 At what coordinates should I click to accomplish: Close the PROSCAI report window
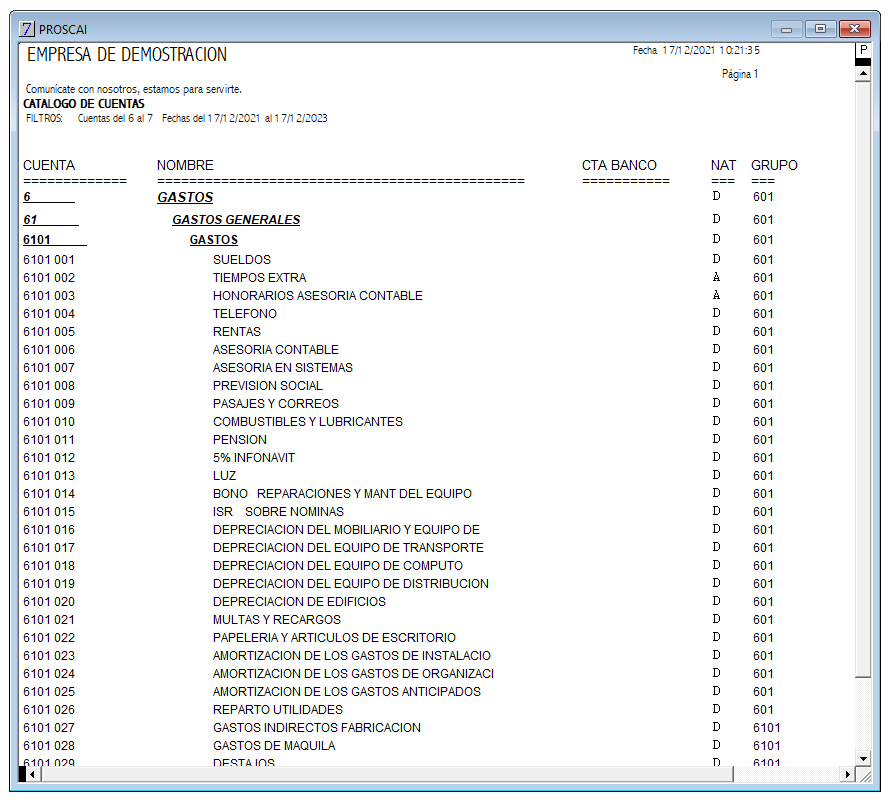(855, 28)
